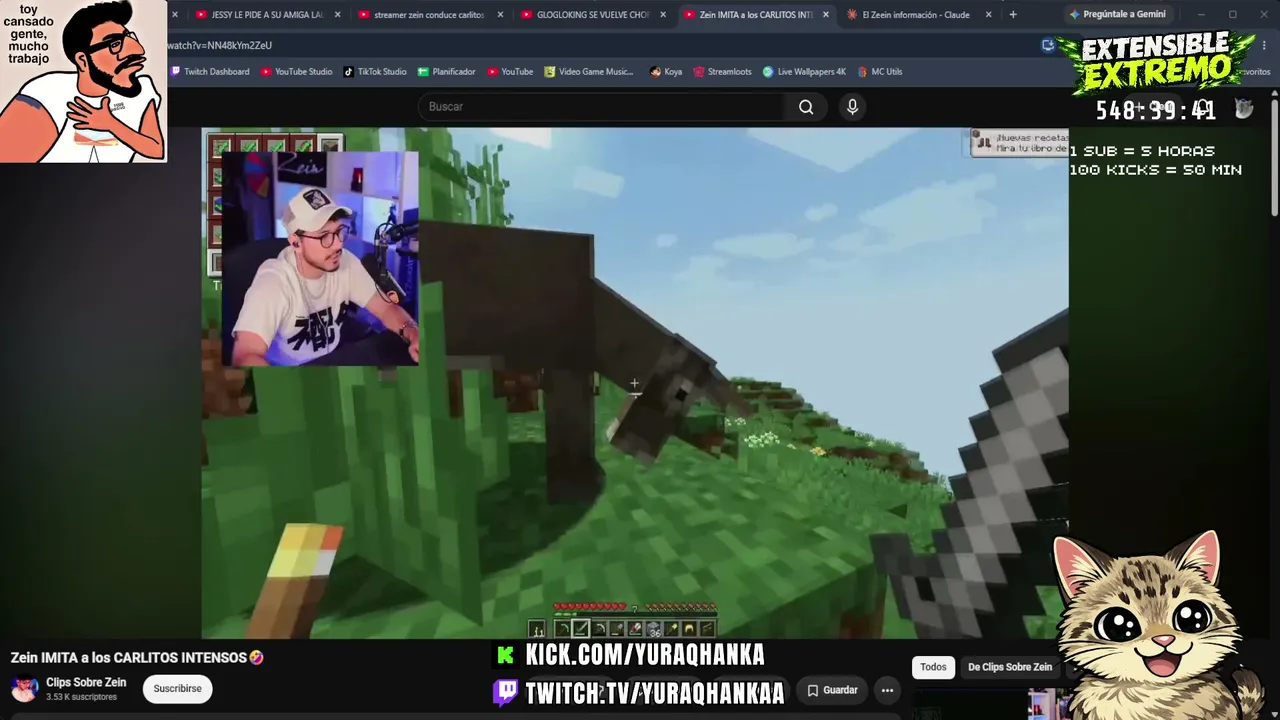
Task: Start voice search with the microphone icon
Action: (x=852, y=107)
